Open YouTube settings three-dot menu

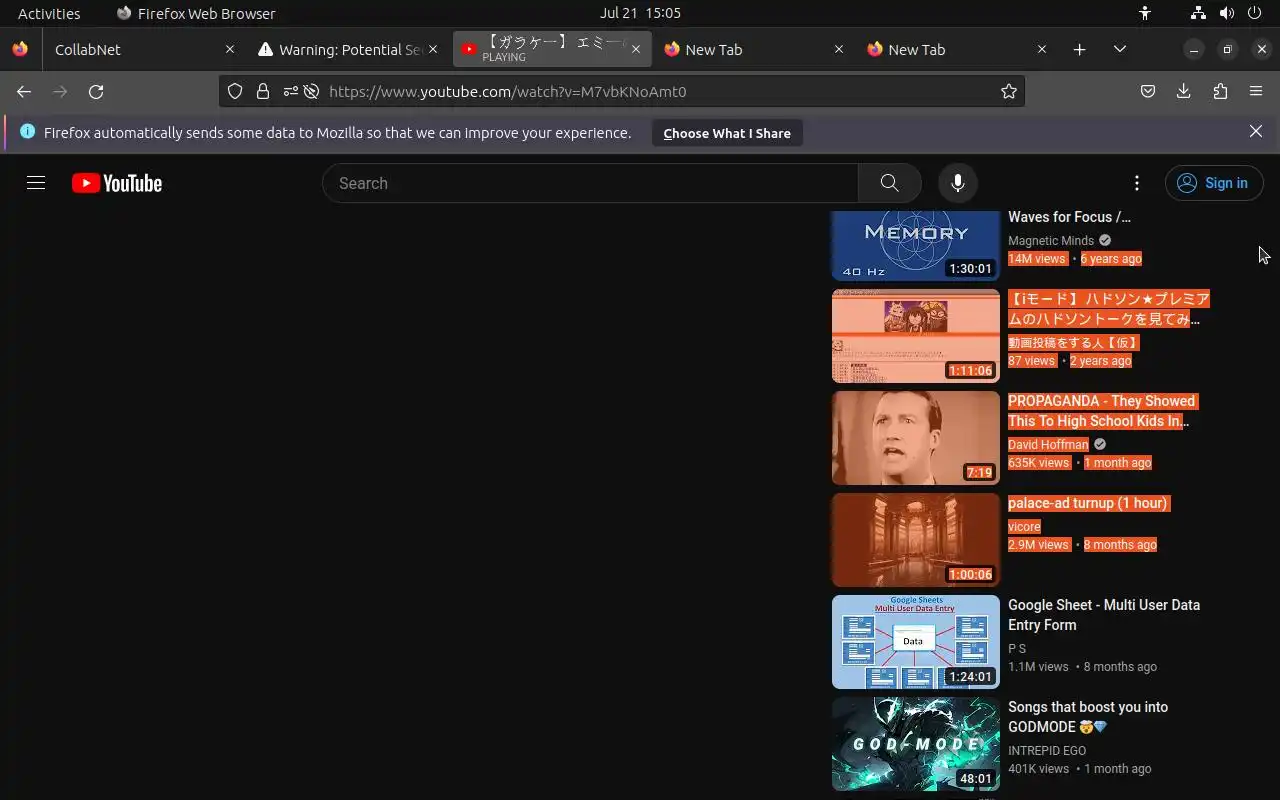point(1136,183)
